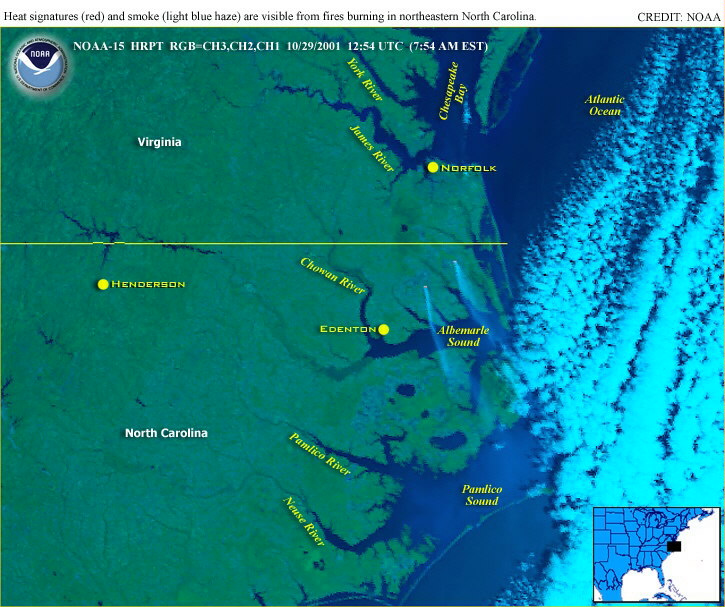Click the Virginia state label
The image size is (725, 607).
coord(159,143)
